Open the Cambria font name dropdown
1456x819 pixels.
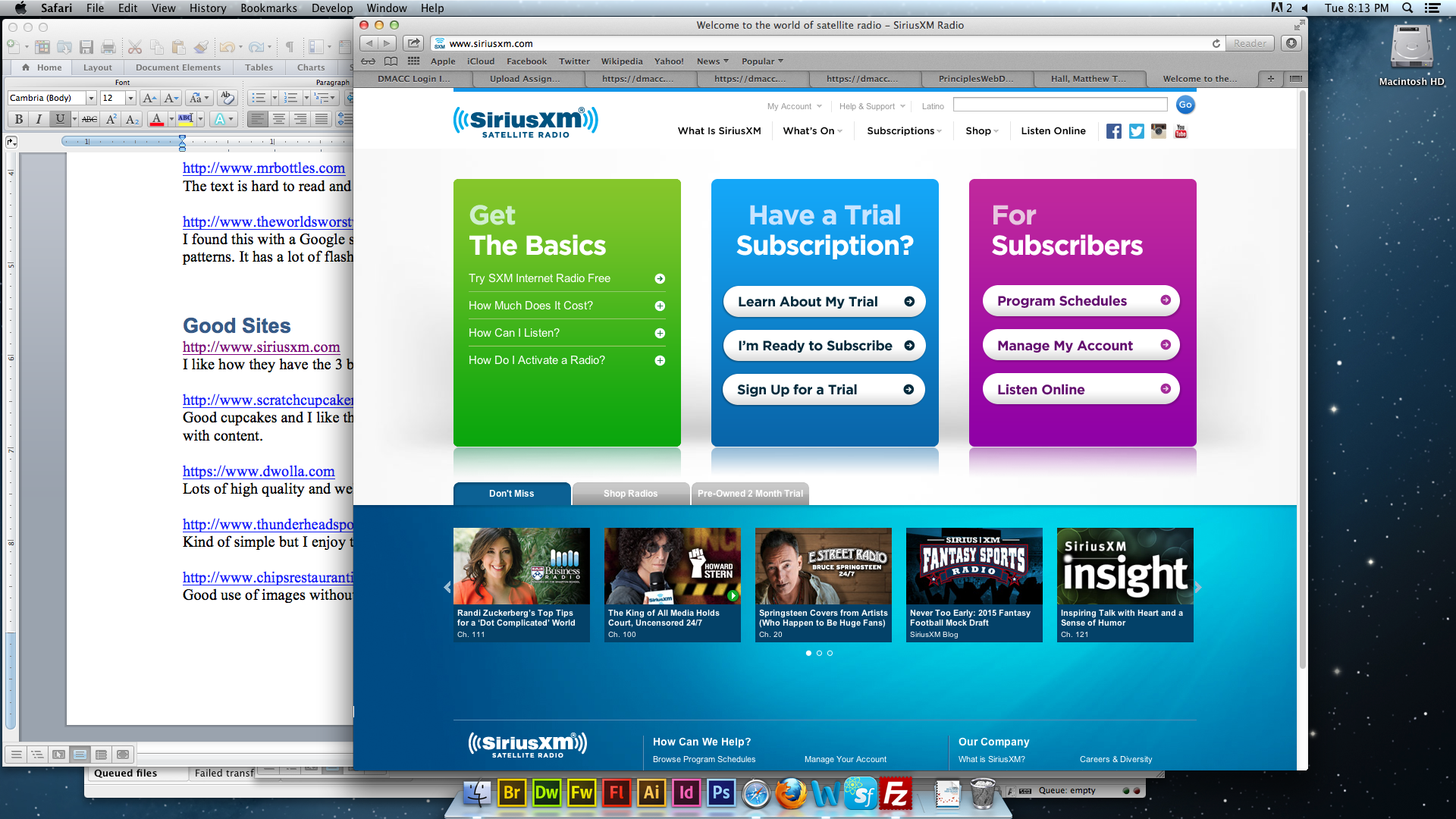click(91, 98)
